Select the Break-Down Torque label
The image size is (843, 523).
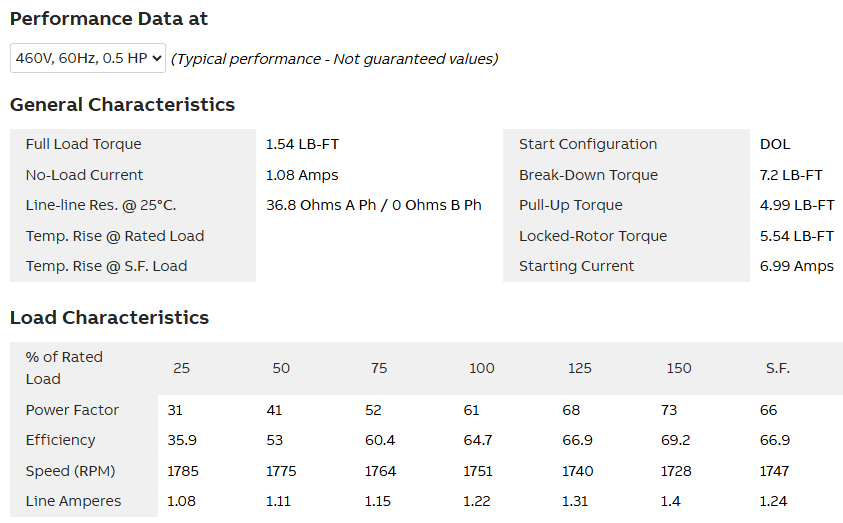[x=588, y=175]
